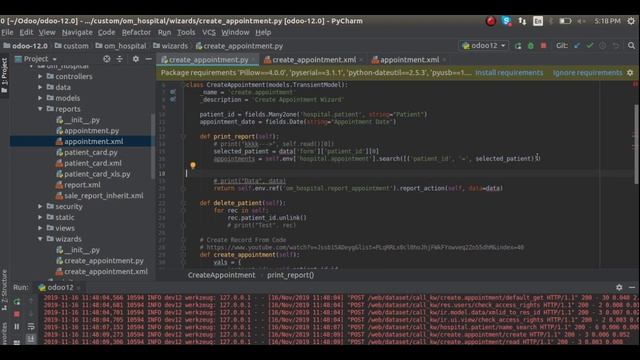
Task: Expand the views folder
Action: 40,228
